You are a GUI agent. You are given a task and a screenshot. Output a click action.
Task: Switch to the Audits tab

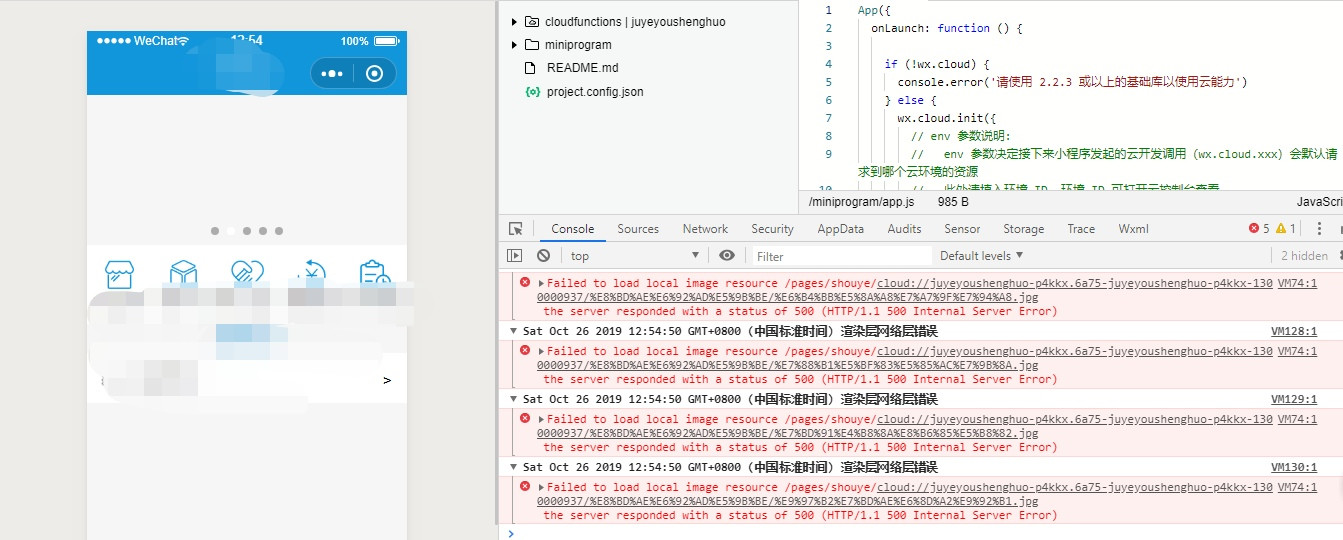[x=905, y=229]
